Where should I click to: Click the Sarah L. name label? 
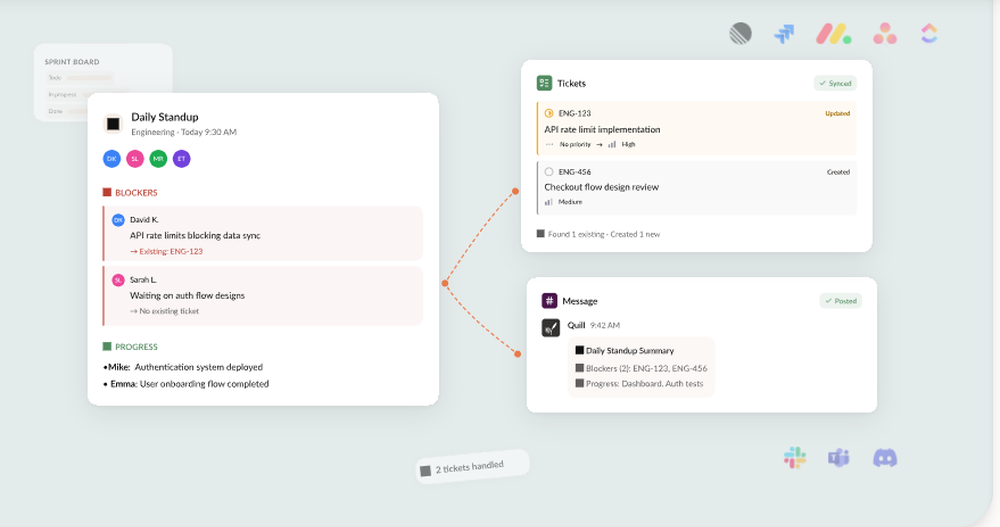[x=143, y=279]
